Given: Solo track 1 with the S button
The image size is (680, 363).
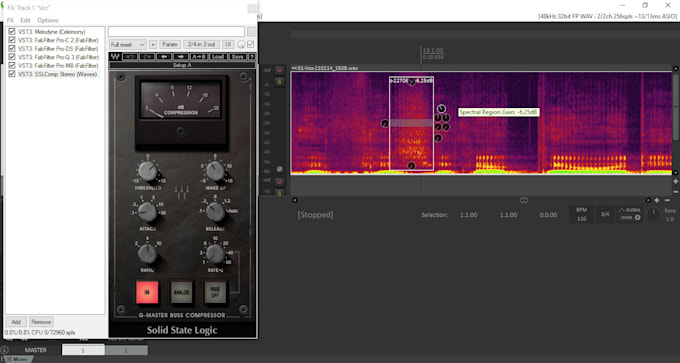Looking at the screenshot, I should click(x=280, y=81).
